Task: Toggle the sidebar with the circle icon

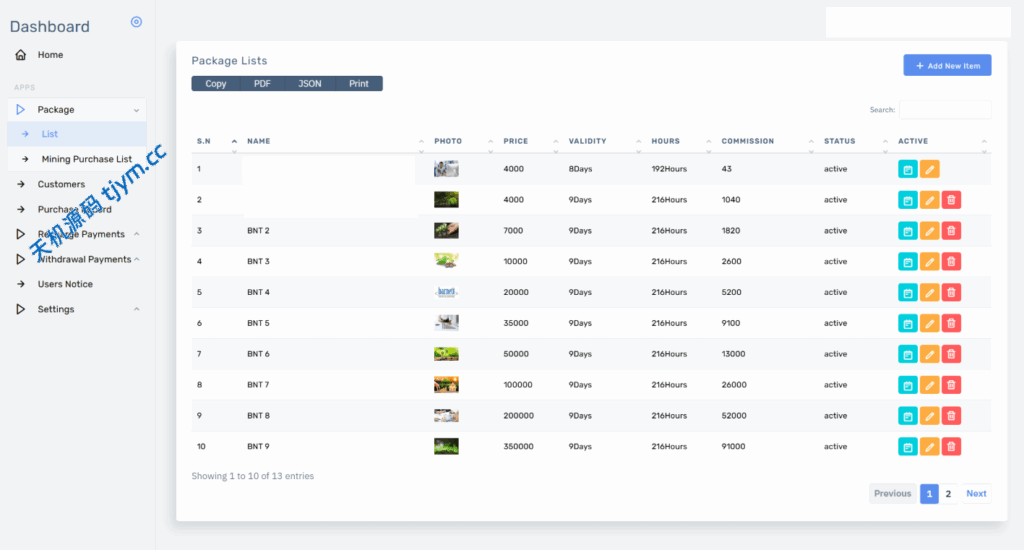Action: (136, 22)
